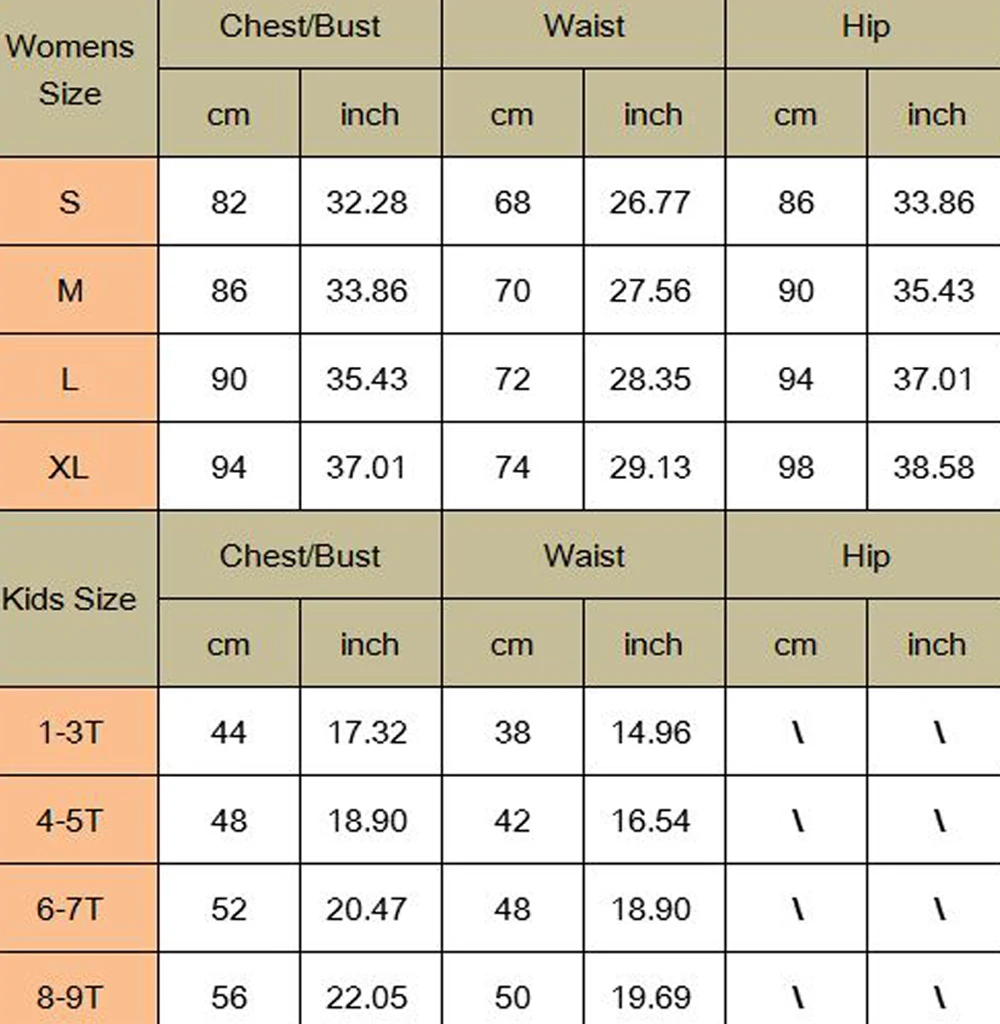This screenshot has width=1000, height=1024.
Task: Click the S size row label
Action: pos(78,201)
